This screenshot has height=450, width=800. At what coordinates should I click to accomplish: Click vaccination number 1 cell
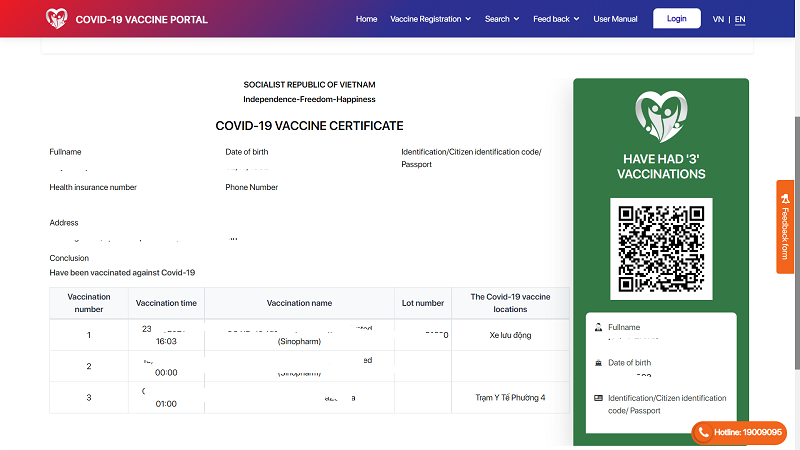coord(89,335)
